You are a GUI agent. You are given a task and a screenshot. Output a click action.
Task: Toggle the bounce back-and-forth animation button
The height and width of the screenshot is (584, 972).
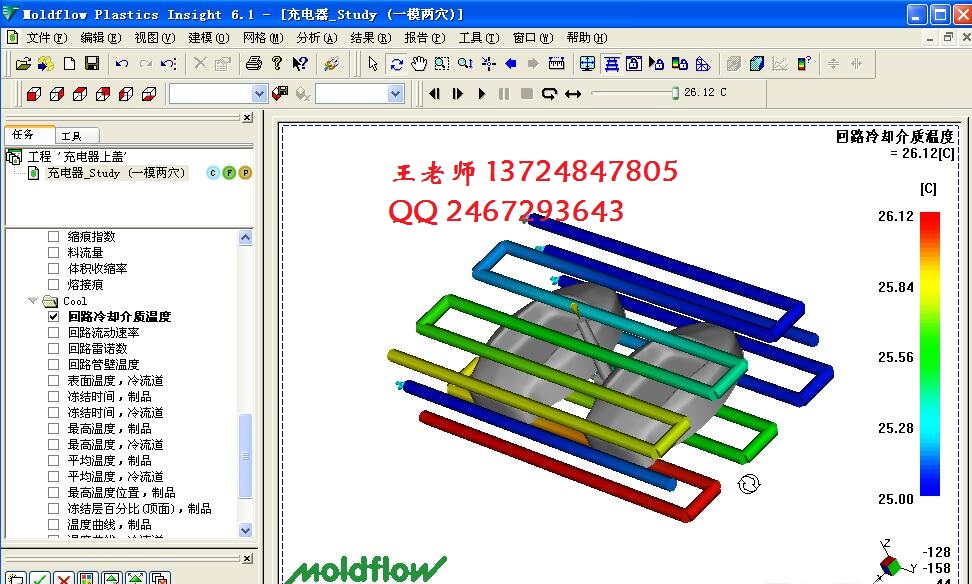tap(573, 94)
